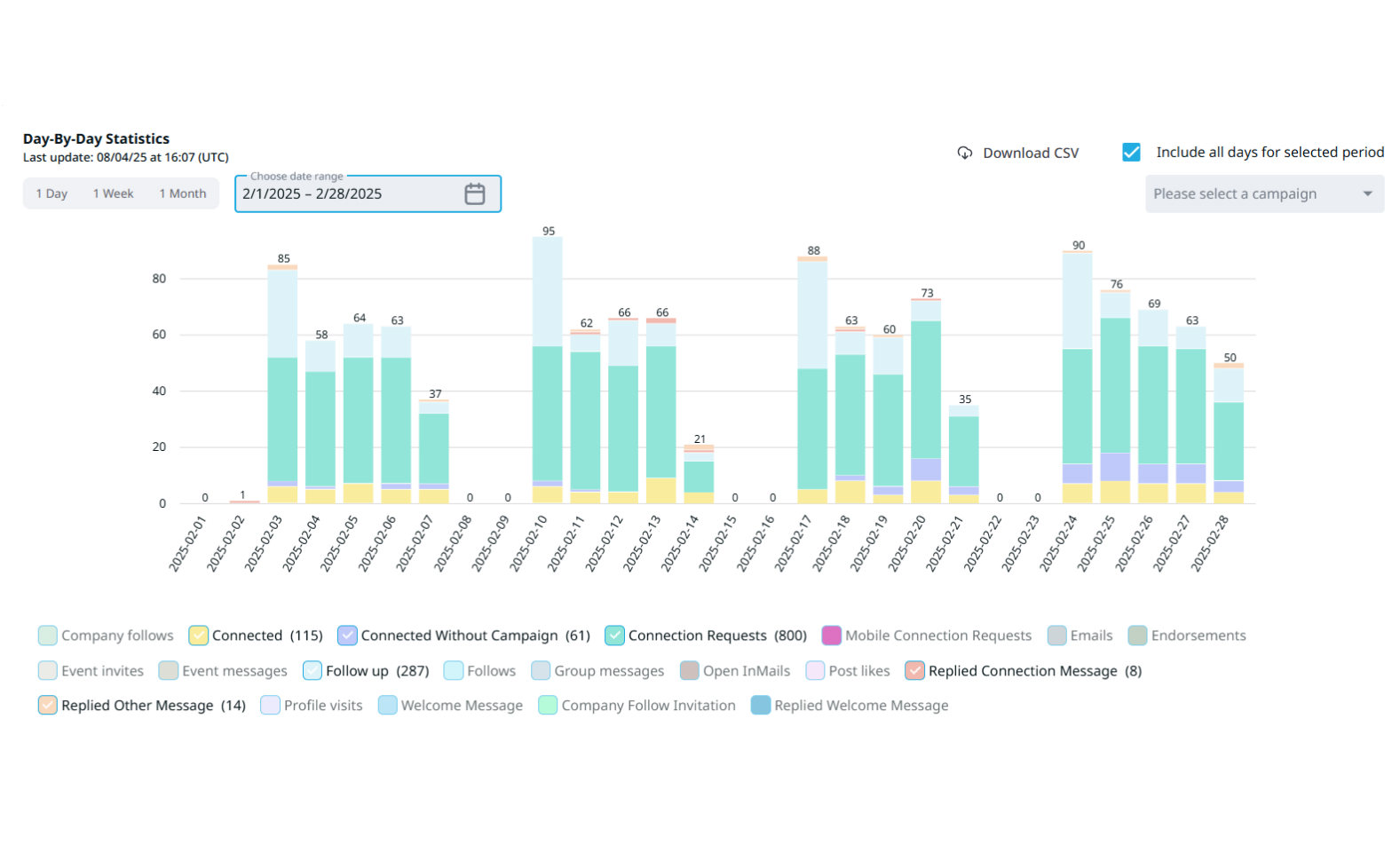Hide Connected Without Campaign series
This screenshot has width=1400, height=853.
[x=347, y=636]
